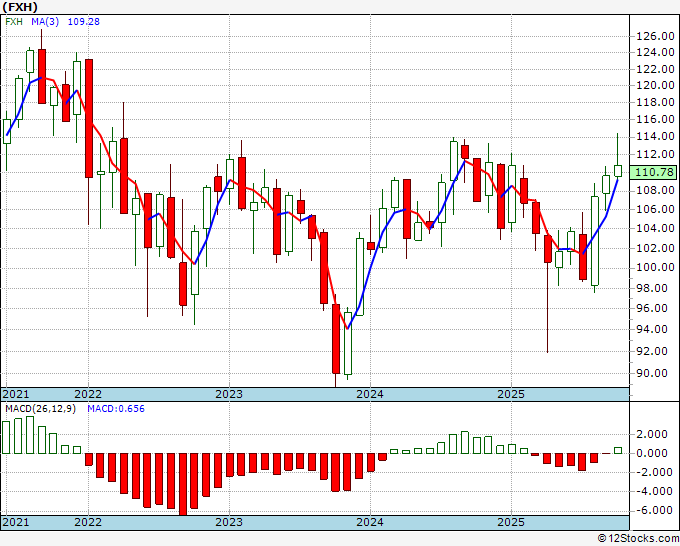Select the 109.28 moving average value
Screen dimensions: 680x546
[84, 21]
